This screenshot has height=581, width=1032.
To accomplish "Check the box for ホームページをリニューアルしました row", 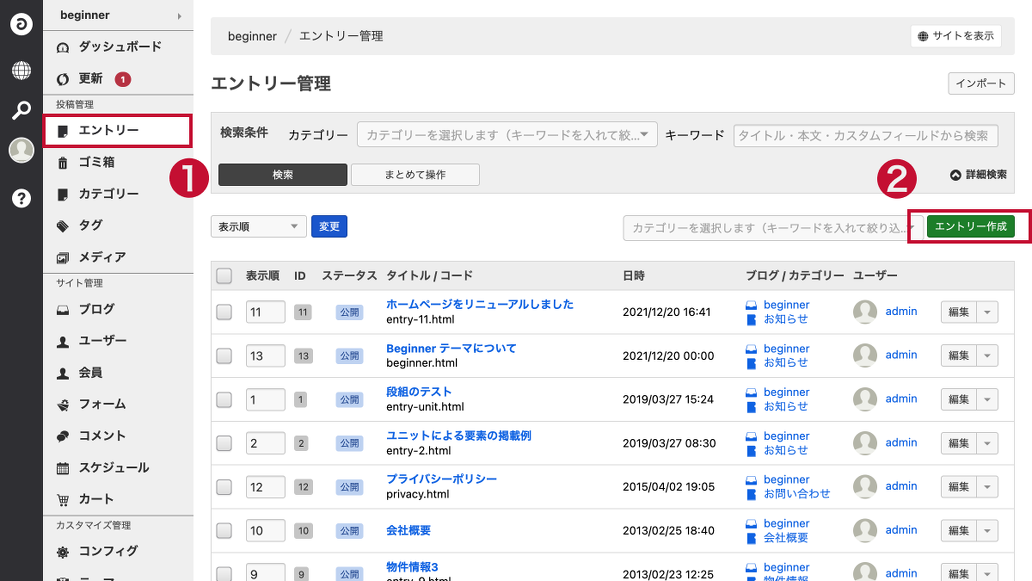I will pyautogui.click(x=224, y=312).
